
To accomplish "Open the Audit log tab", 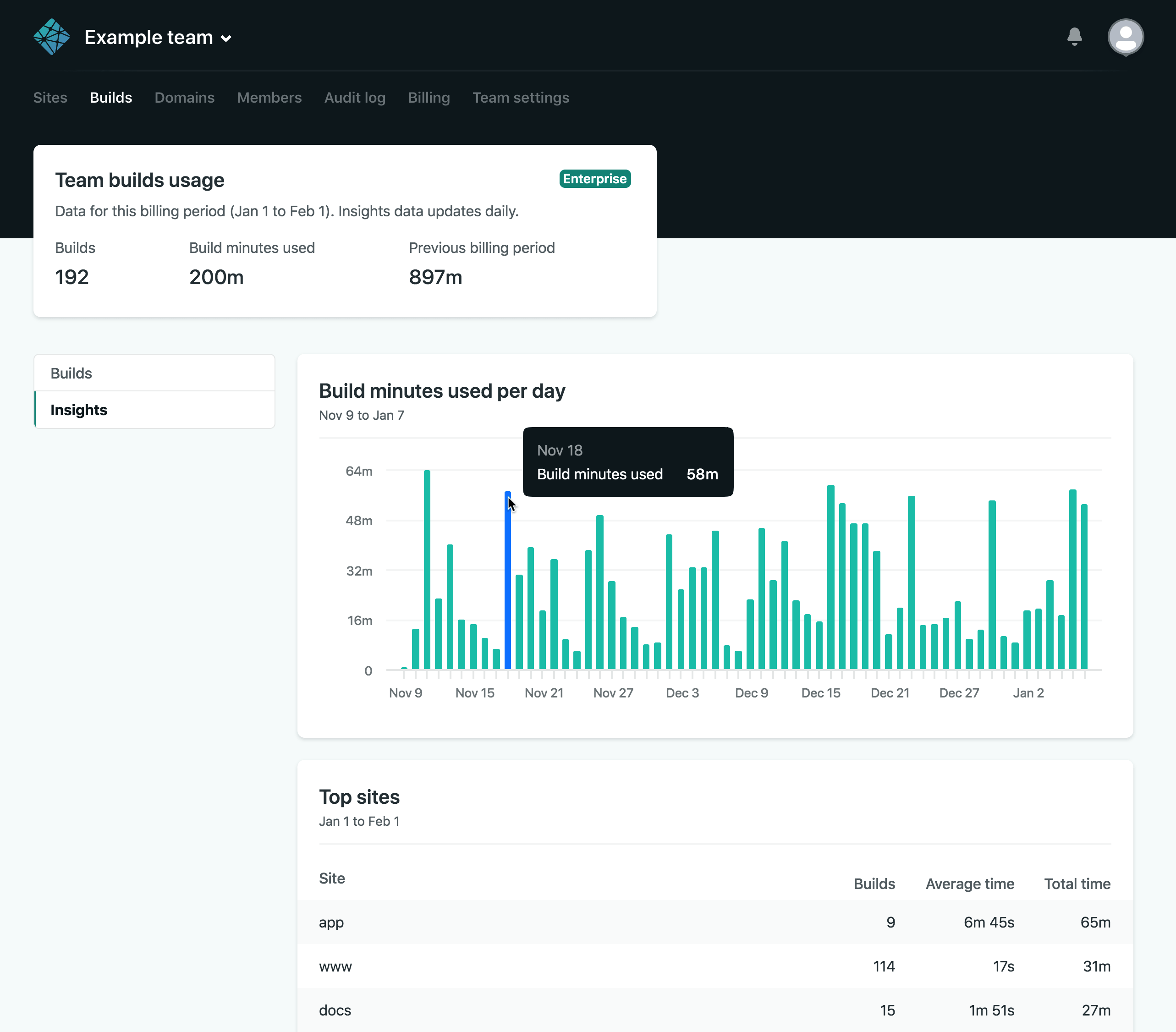I will tap(354, 98).
